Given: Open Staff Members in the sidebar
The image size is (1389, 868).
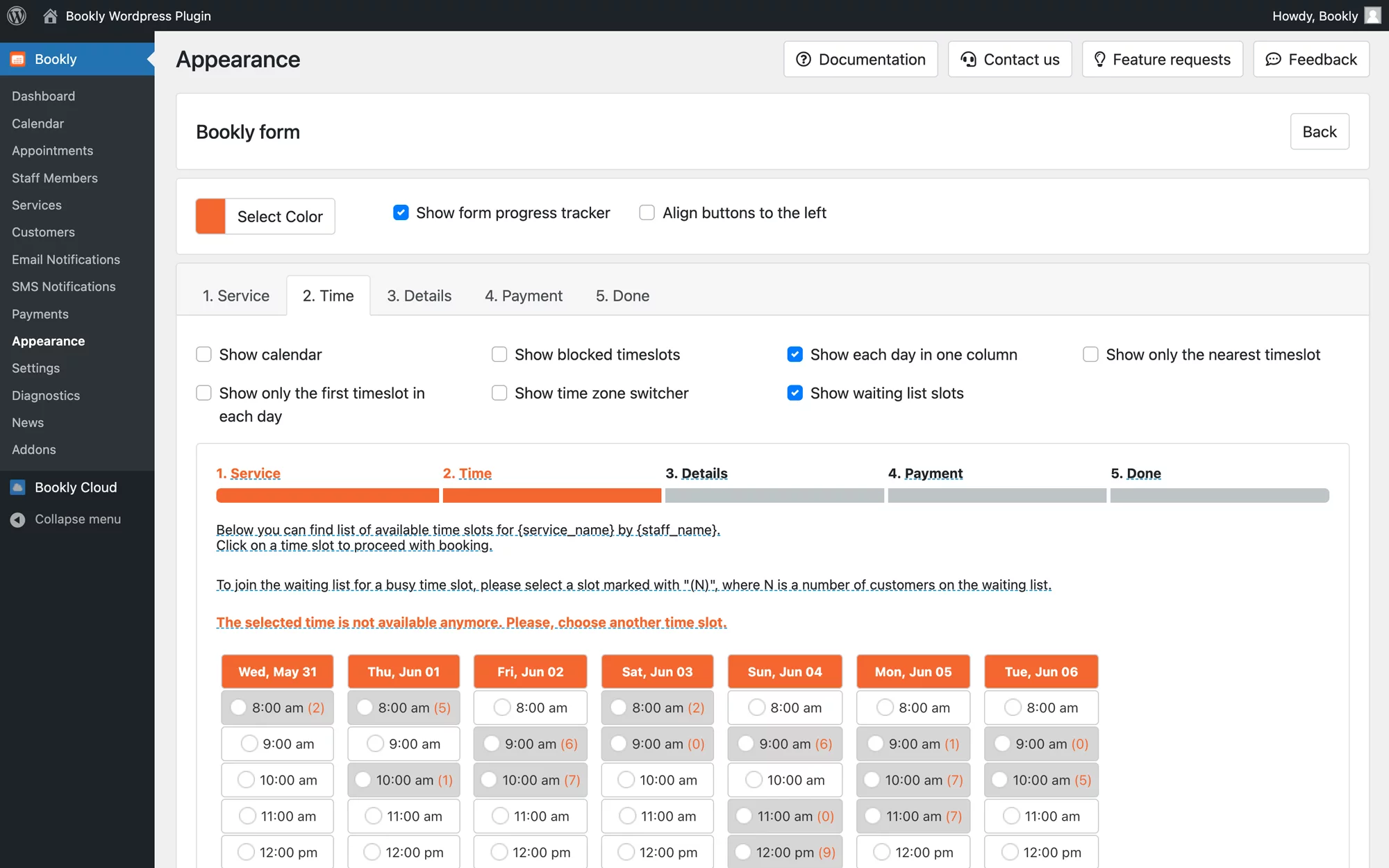Looking at the screenshot, I should (55, 178).
